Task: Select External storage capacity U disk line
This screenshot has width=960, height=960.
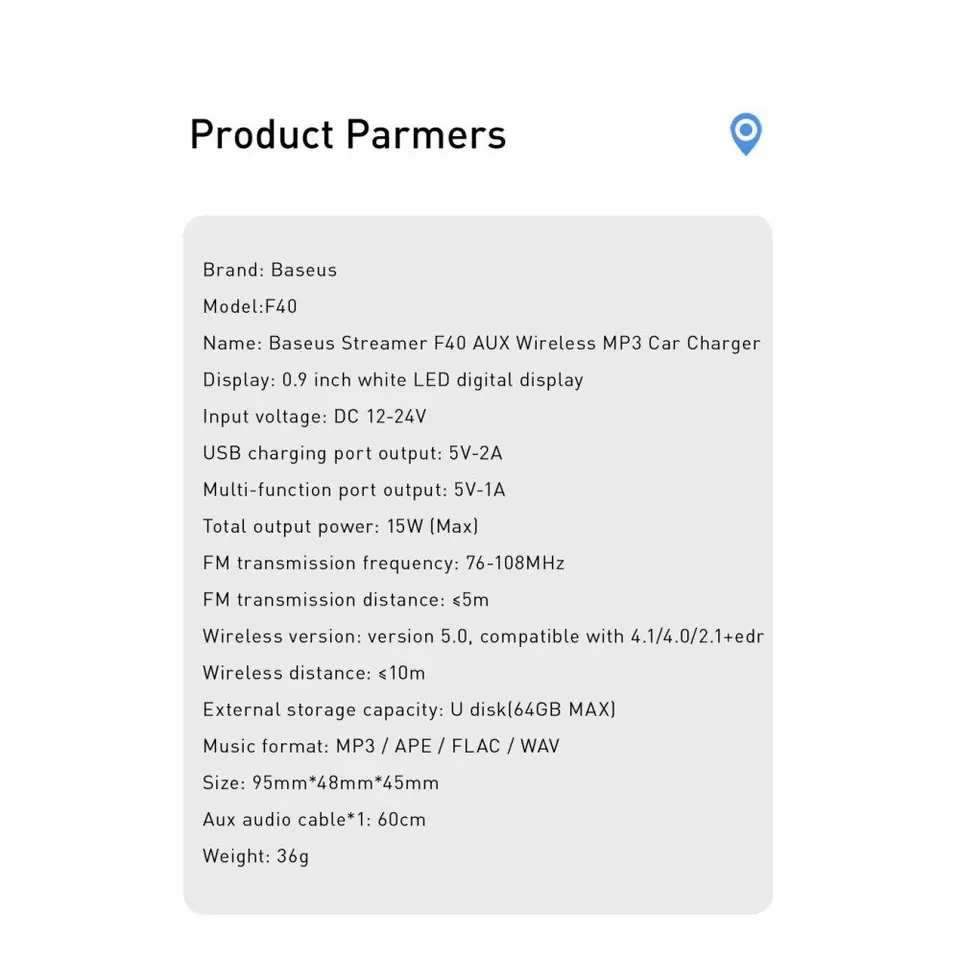Action: pyautogui.click(x=409, y=710)
